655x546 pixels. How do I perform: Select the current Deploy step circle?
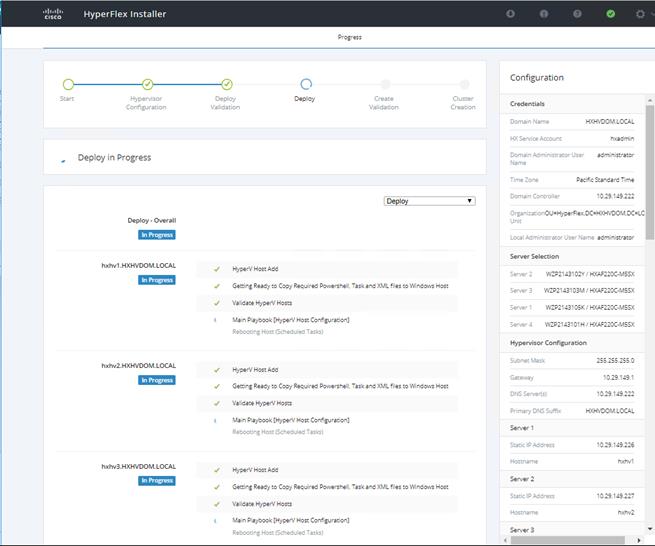point(306,84)
